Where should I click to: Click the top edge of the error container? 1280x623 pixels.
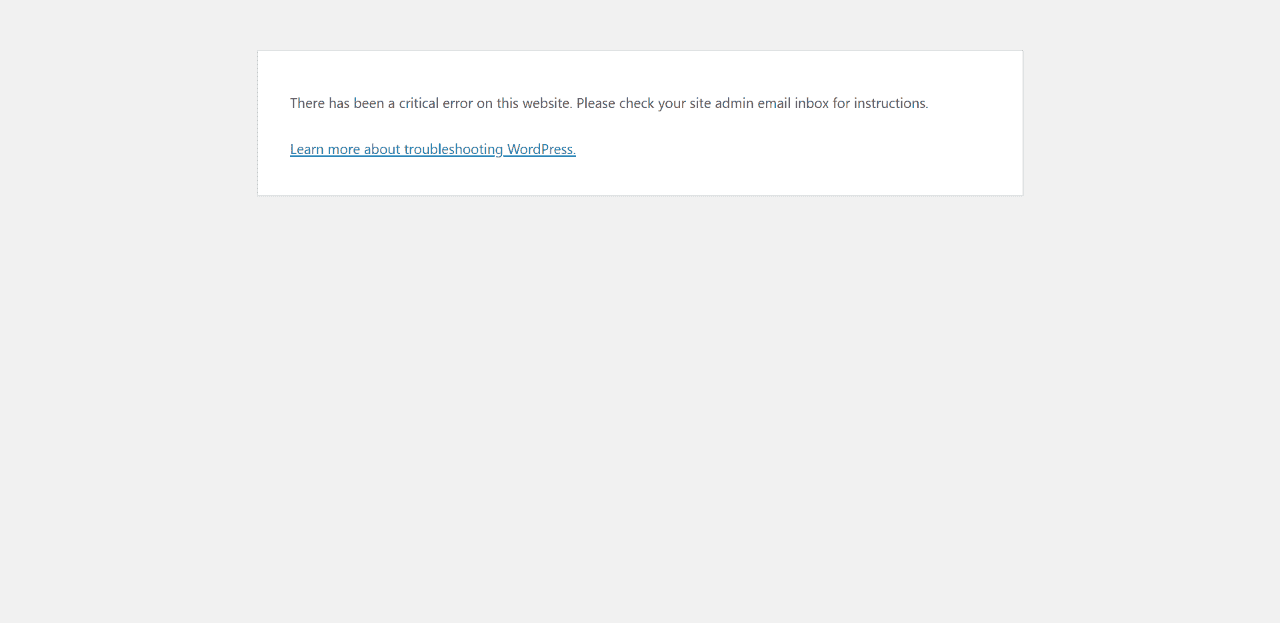coord(640,50)
